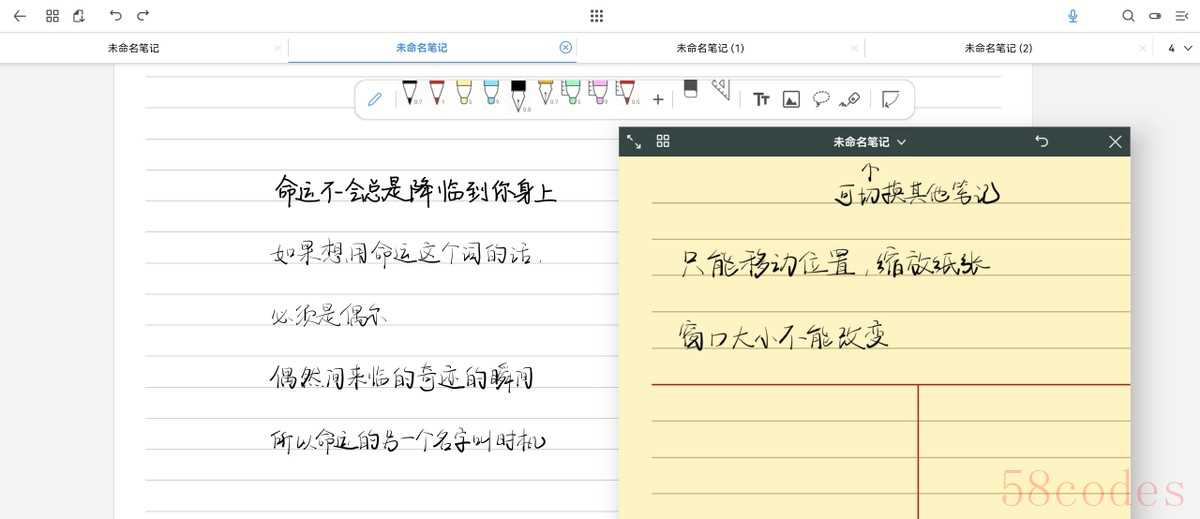Click handwritten line starting 如果想用命运
Viewport: 1200px width, 519px height.
(x=407, y=253)
